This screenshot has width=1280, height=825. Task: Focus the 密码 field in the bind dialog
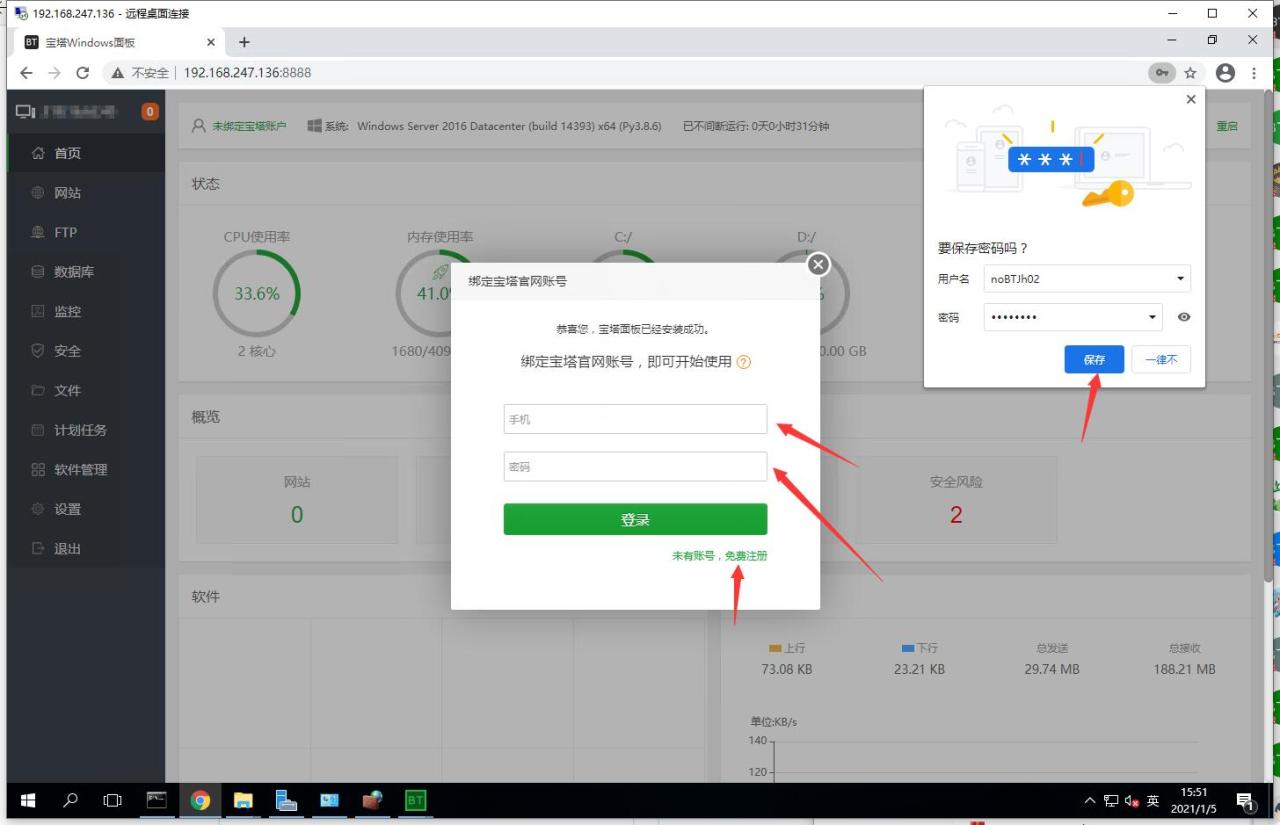coord(635,467)
